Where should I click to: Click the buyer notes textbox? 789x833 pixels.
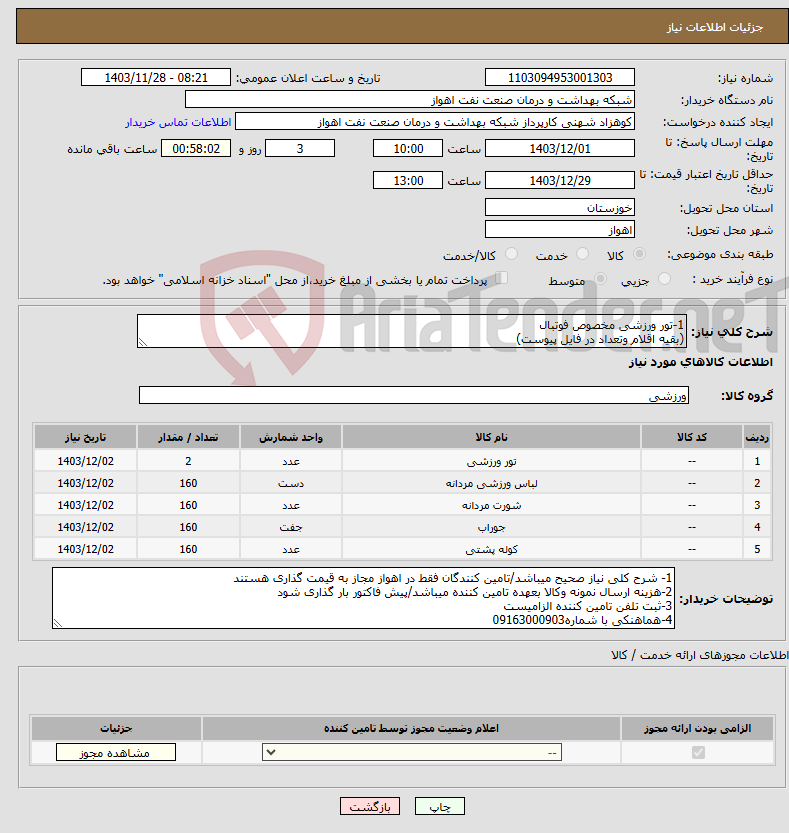click(363, 599)
